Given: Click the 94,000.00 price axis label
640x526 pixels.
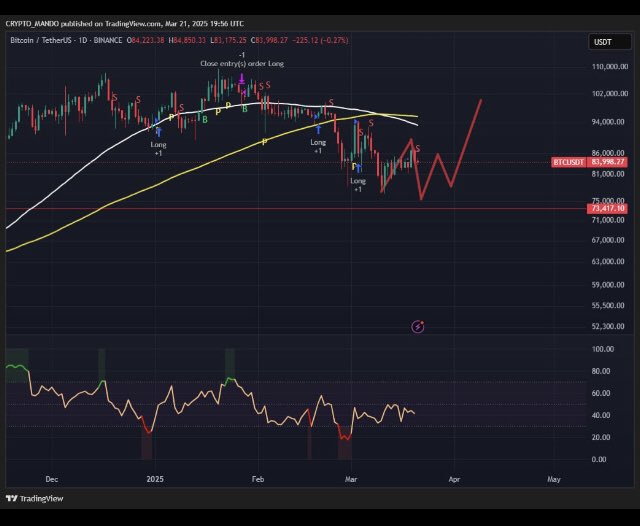Looking at the screenshot, I should pos(608,122).
